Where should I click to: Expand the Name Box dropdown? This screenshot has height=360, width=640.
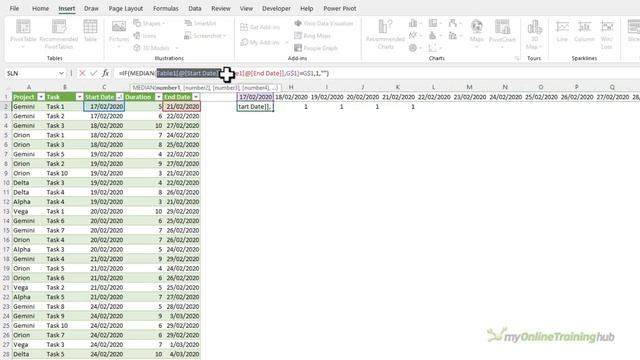coord(61,73)
